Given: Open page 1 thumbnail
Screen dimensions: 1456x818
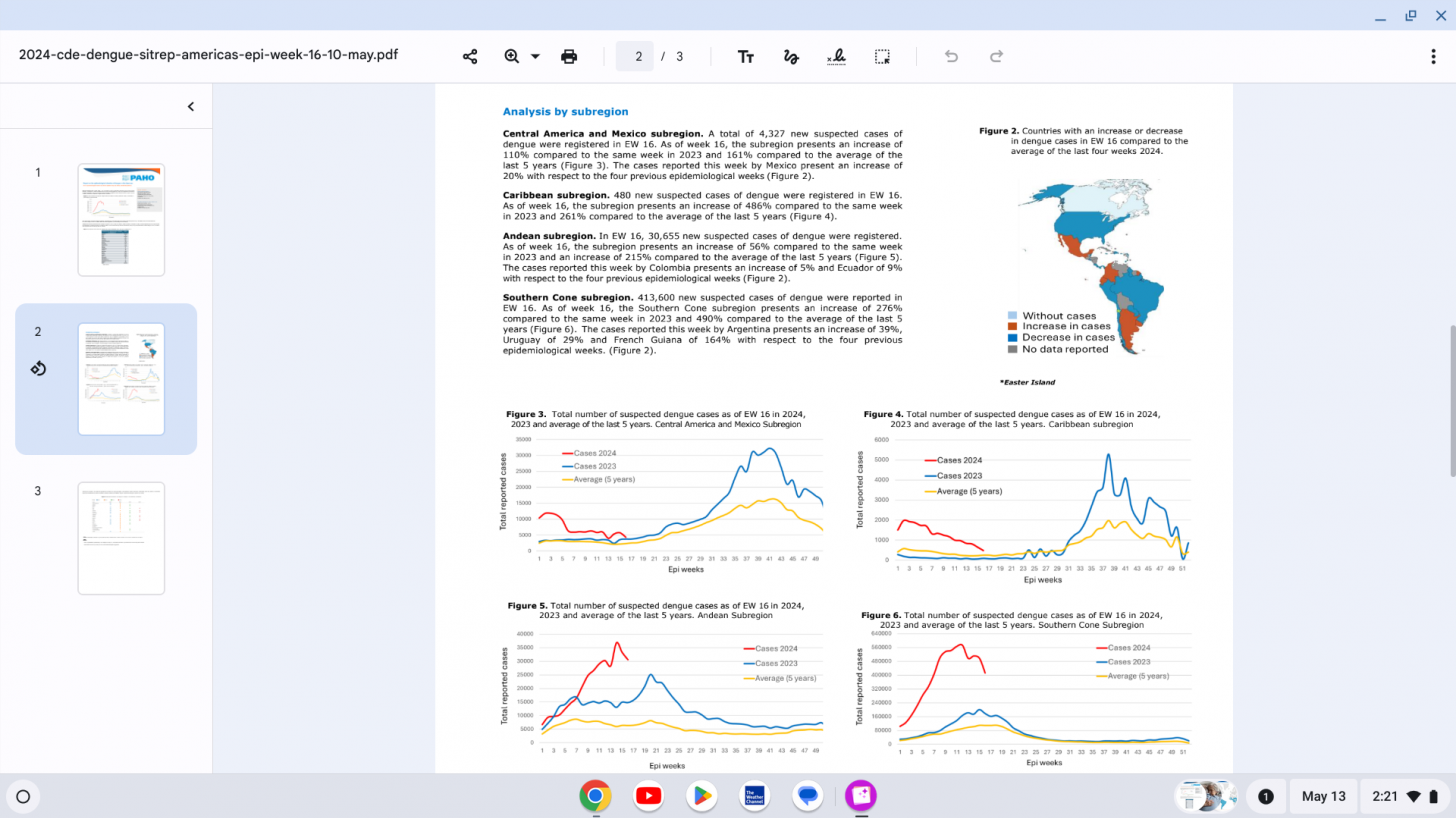Looking at the screenshot, I should click(x=121, y=219).
